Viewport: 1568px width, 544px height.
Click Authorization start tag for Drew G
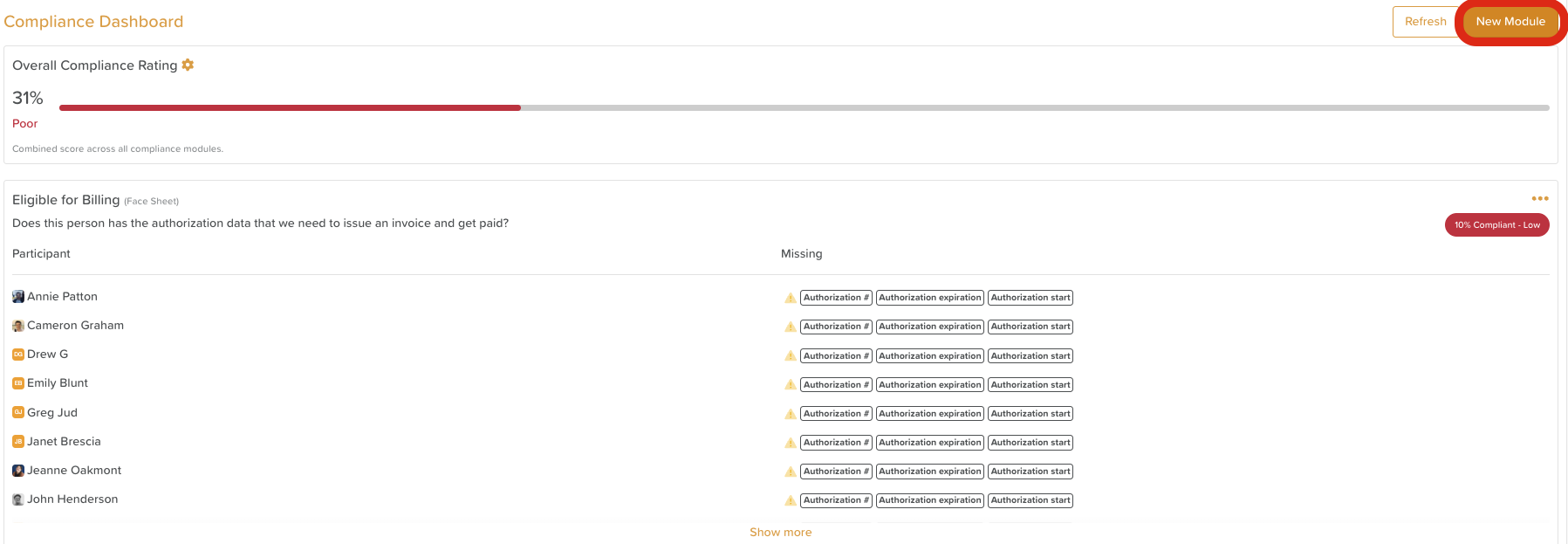click(x=1030, y=356)
